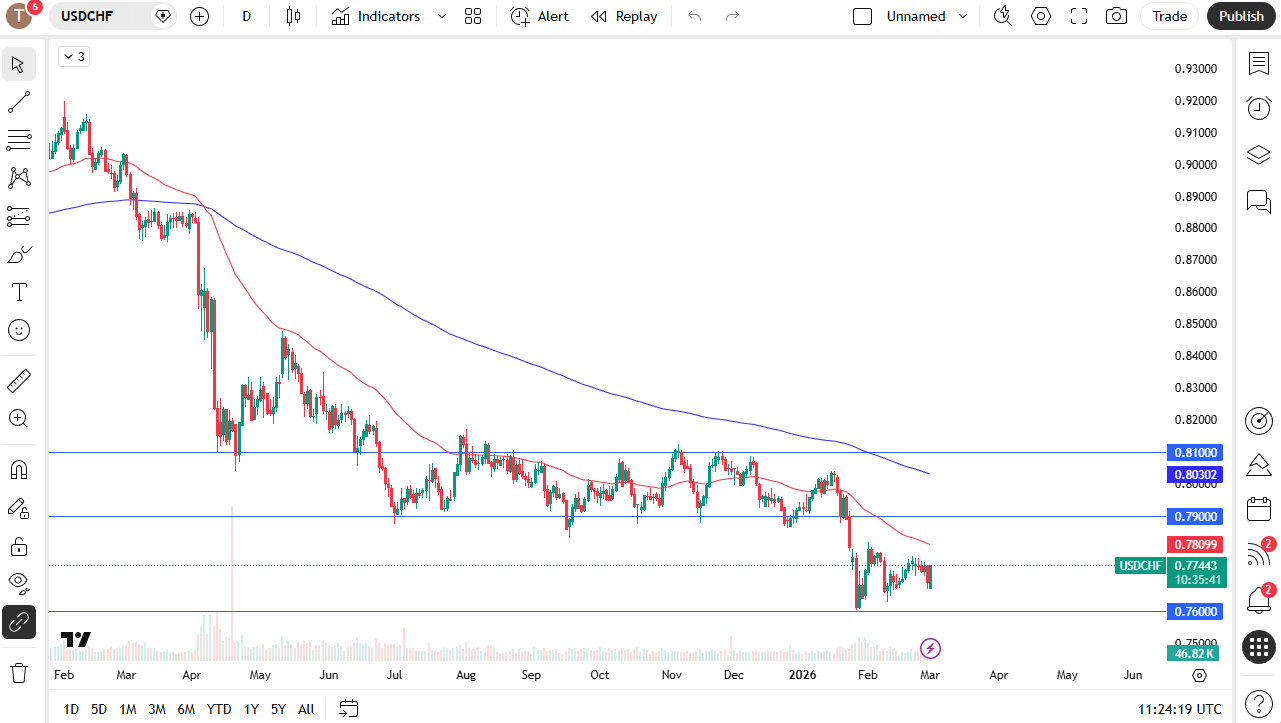Viewport: 1281px width, 723px height.
Task: Toggle the linked drawings sync button
Action: coord(18,622)
